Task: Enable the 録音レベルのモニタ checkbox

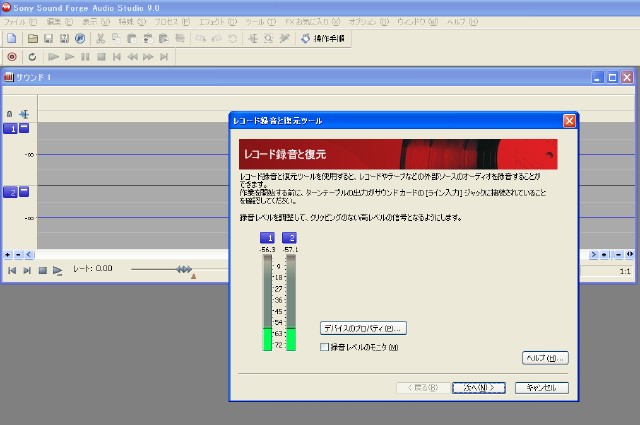Action: (x=324, y=347)
